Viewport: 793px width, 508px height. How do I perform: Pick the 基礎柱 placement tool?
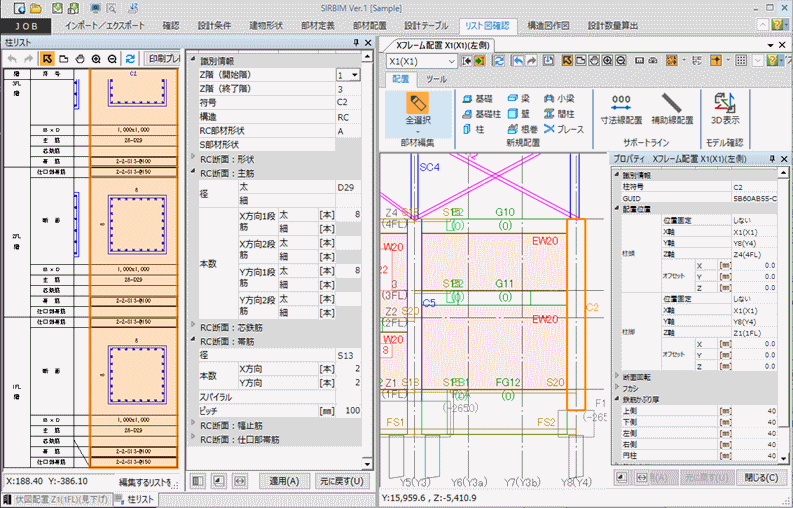pos(481,114)
